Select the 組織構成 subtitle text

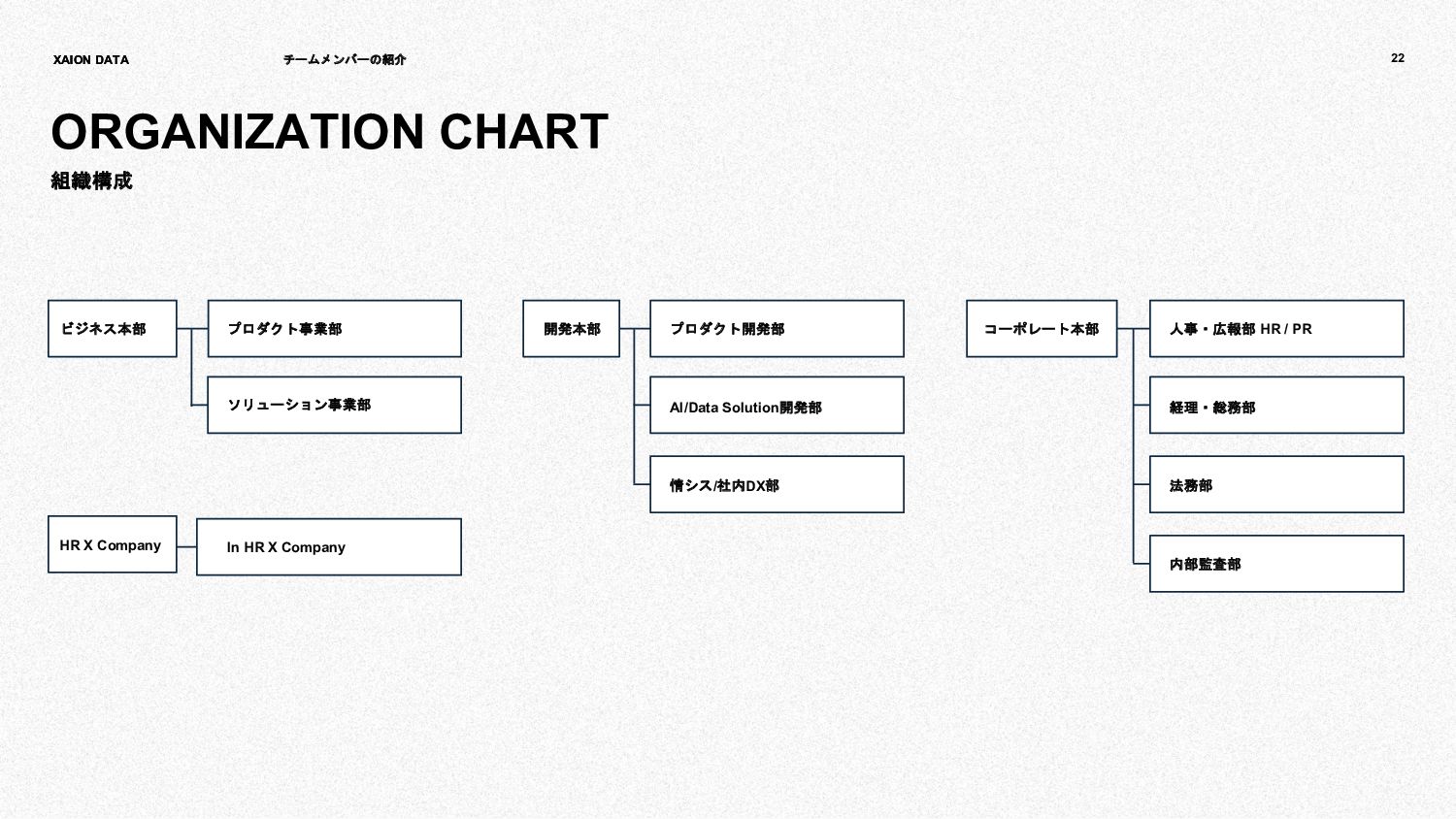point(91,180)
